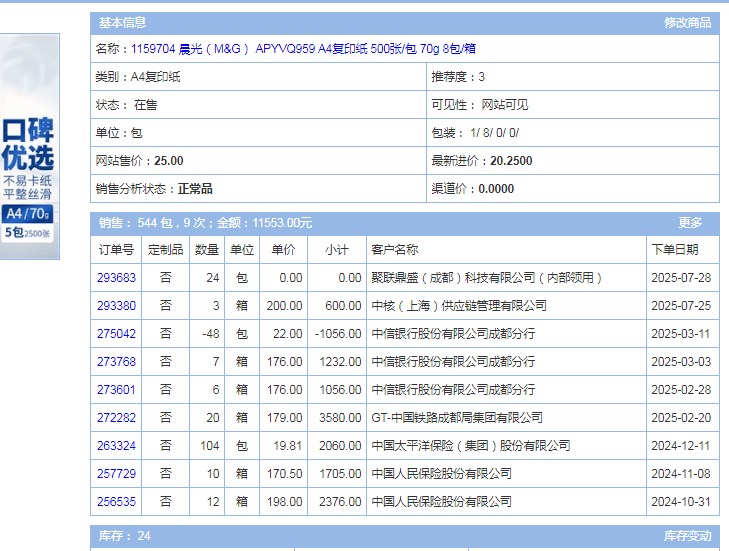The height and width of the screenshot is (551, 729).
Task: Click the 渠道价 value 0.0000
Action: tap(496, 189)
